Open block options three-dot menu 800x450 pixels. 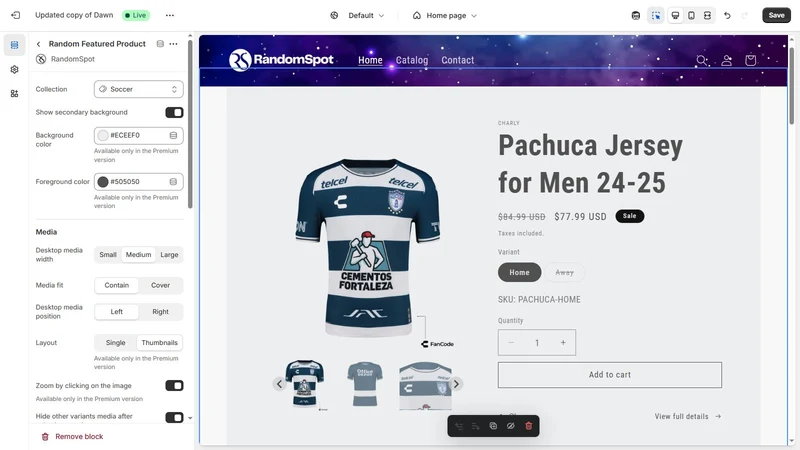[x=173, y=44]
